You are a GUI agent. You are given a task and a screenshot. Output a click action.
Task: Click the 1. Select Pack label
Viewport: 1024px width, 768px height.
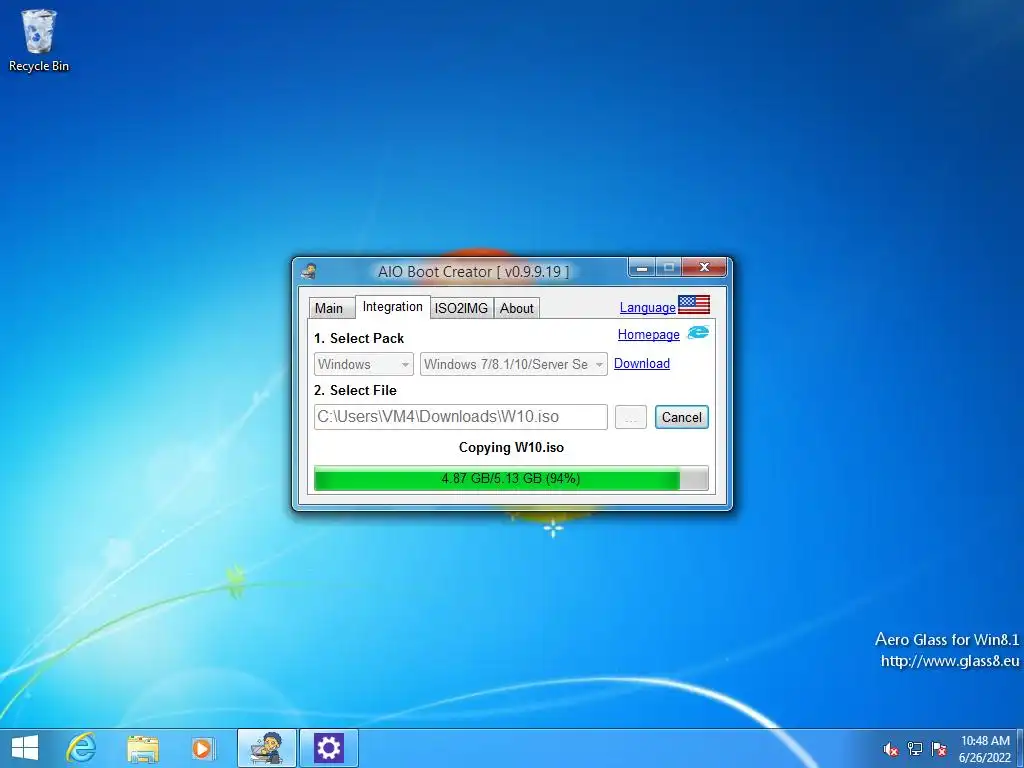[x=359, y=338]
